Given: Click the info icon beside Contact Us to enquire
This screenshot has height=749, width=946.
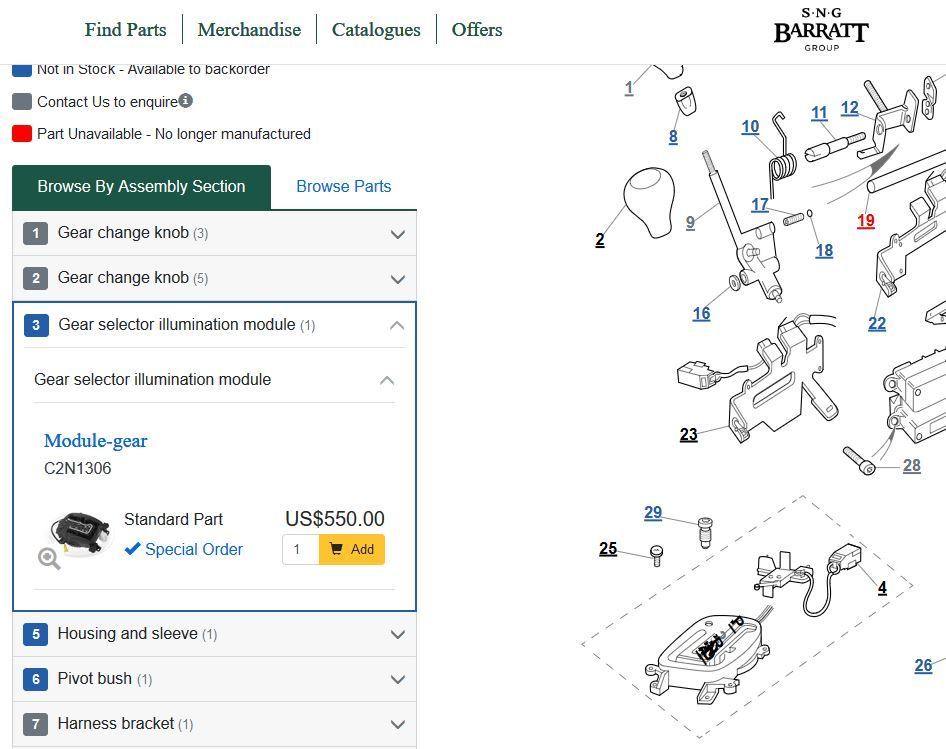Looking at the screenshot, I should 186,100.
